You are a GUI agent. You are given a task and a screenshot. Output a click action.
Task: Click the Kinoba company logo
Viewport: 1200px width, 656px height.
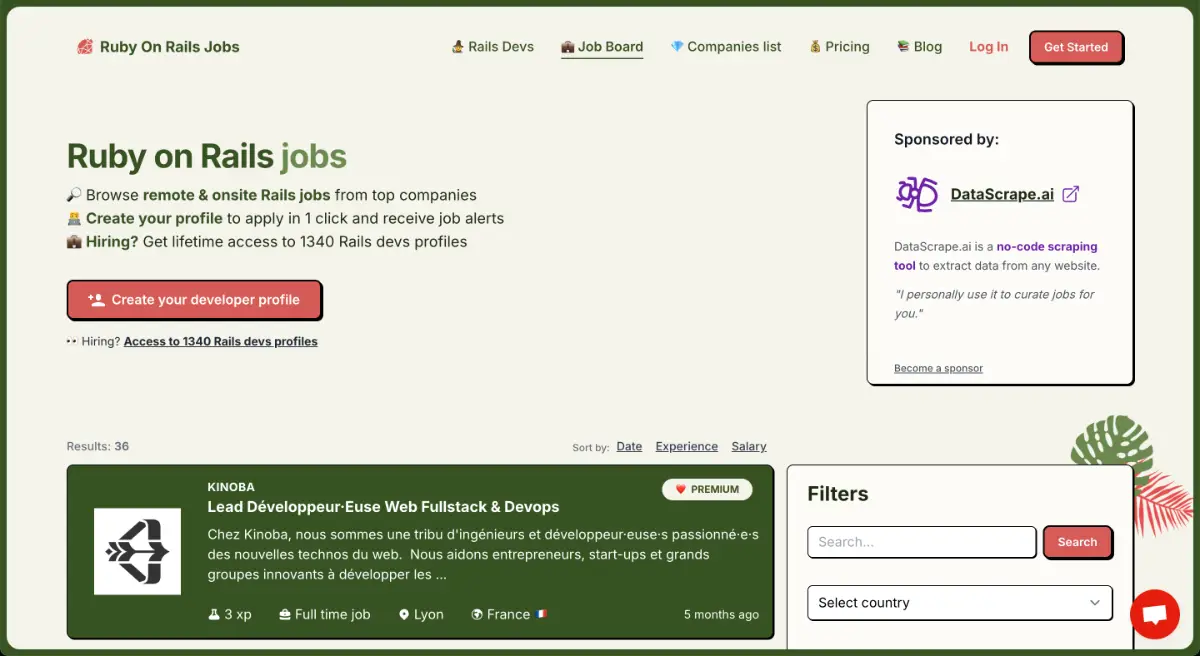click(x=137, y=551)
